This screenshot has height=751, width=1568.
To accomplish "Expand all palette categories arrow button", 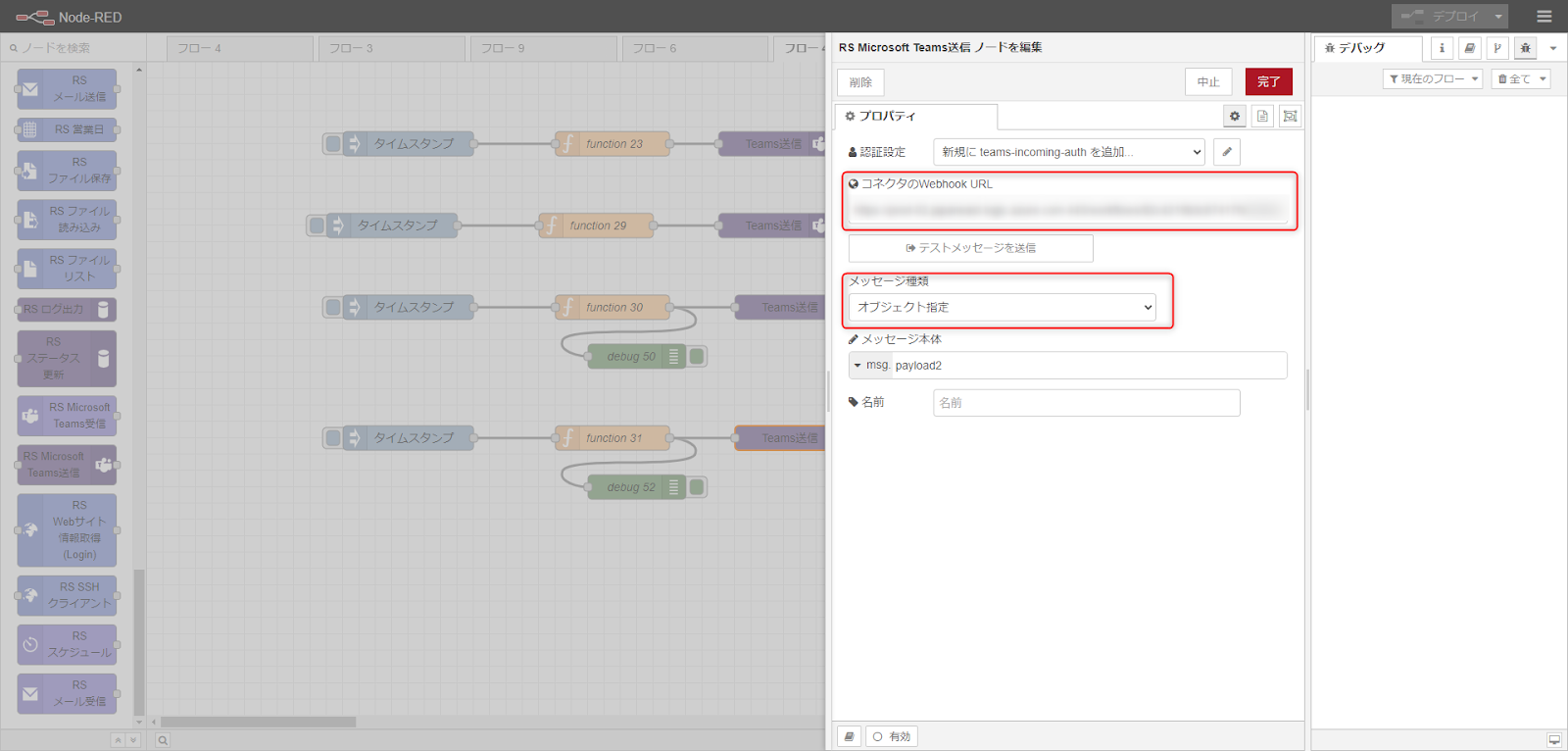I will (x=133, y=740).
